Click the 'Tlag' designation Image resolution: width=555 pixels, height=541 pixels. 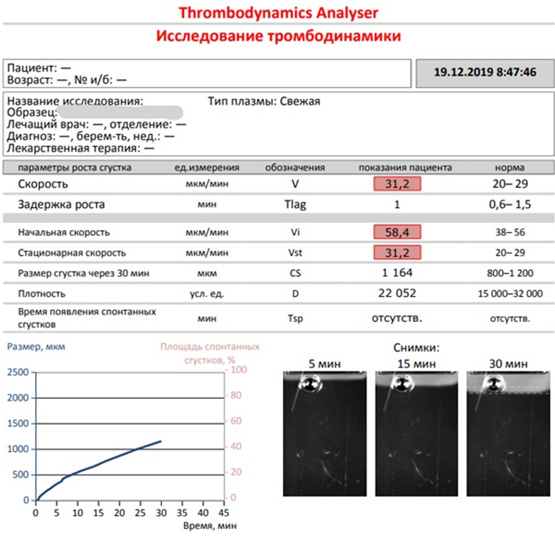point(295,205)
